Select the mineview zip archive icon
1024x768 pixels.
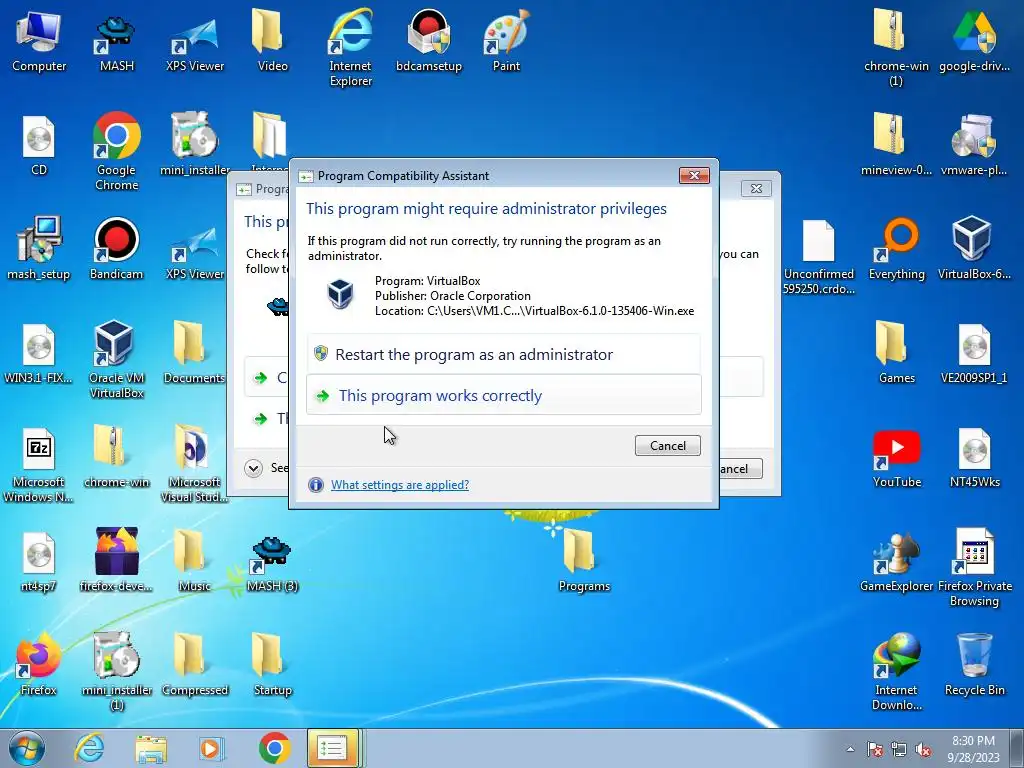point(896,144)
